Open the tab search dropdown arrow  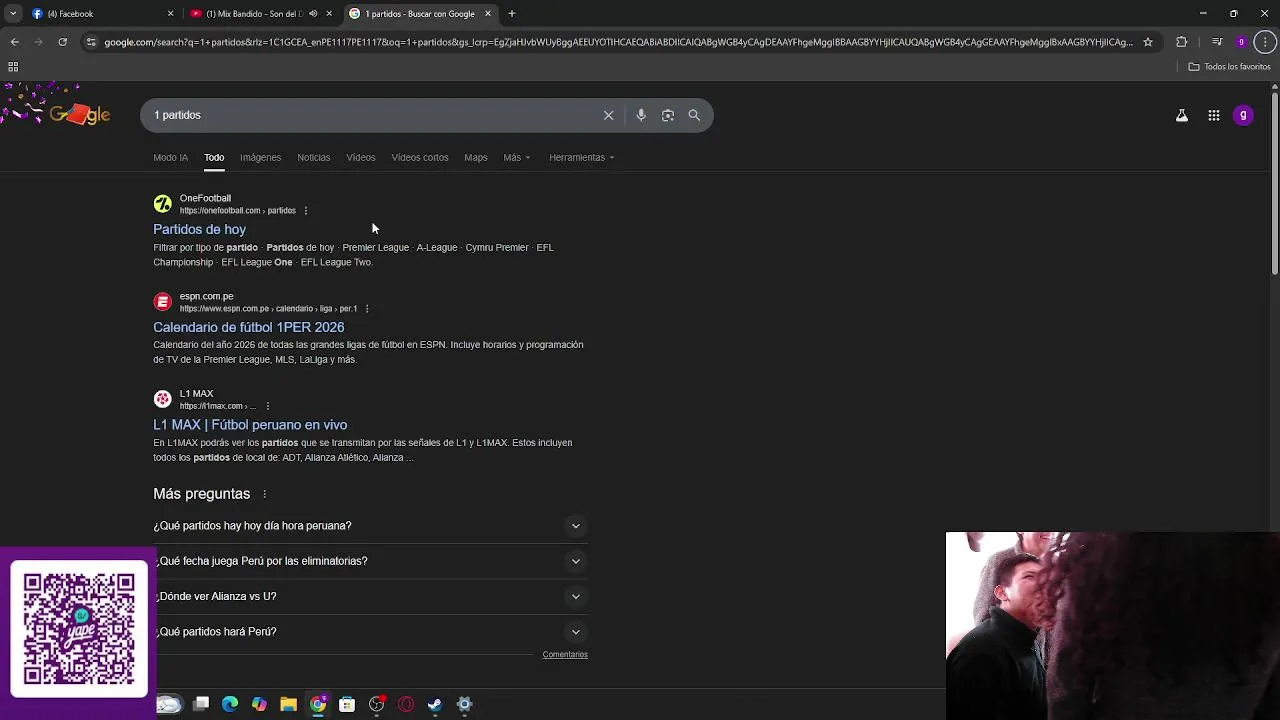(x=13, y=14)
